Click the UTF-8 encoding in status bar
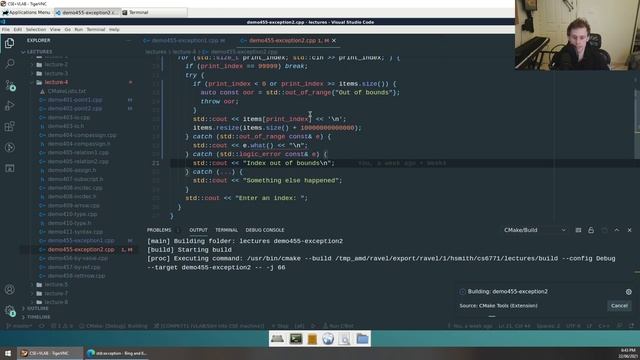The width and height of the screenshot is (640, 360). pos(573,326)
